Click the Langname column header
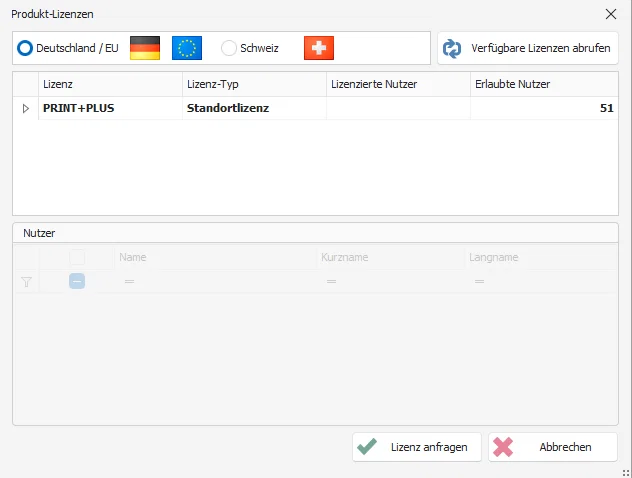 (x=541, y=257)
